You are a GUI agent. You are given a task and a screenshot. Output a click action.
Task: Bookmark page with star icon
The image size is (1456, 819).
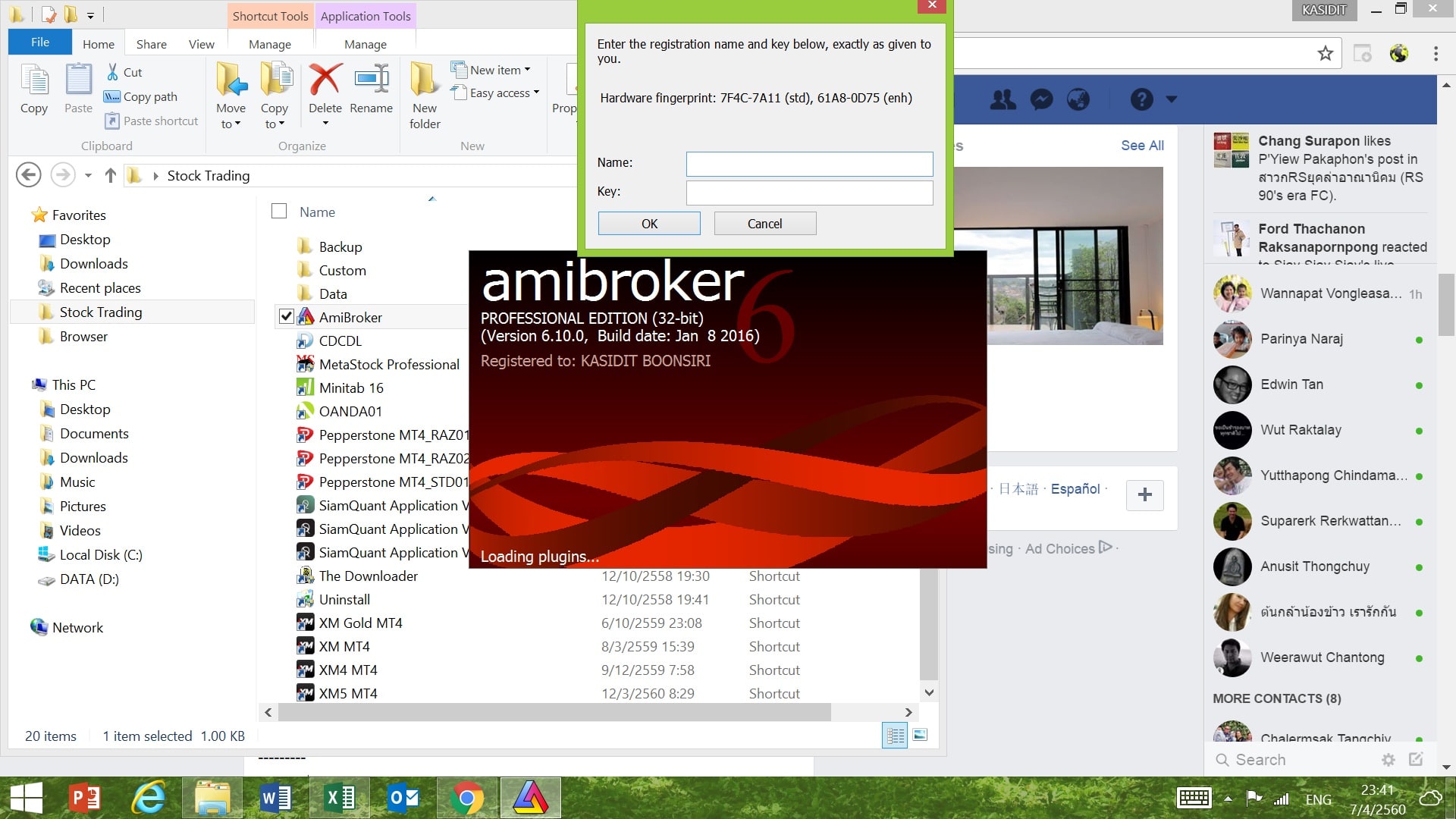click(1325, 53)
